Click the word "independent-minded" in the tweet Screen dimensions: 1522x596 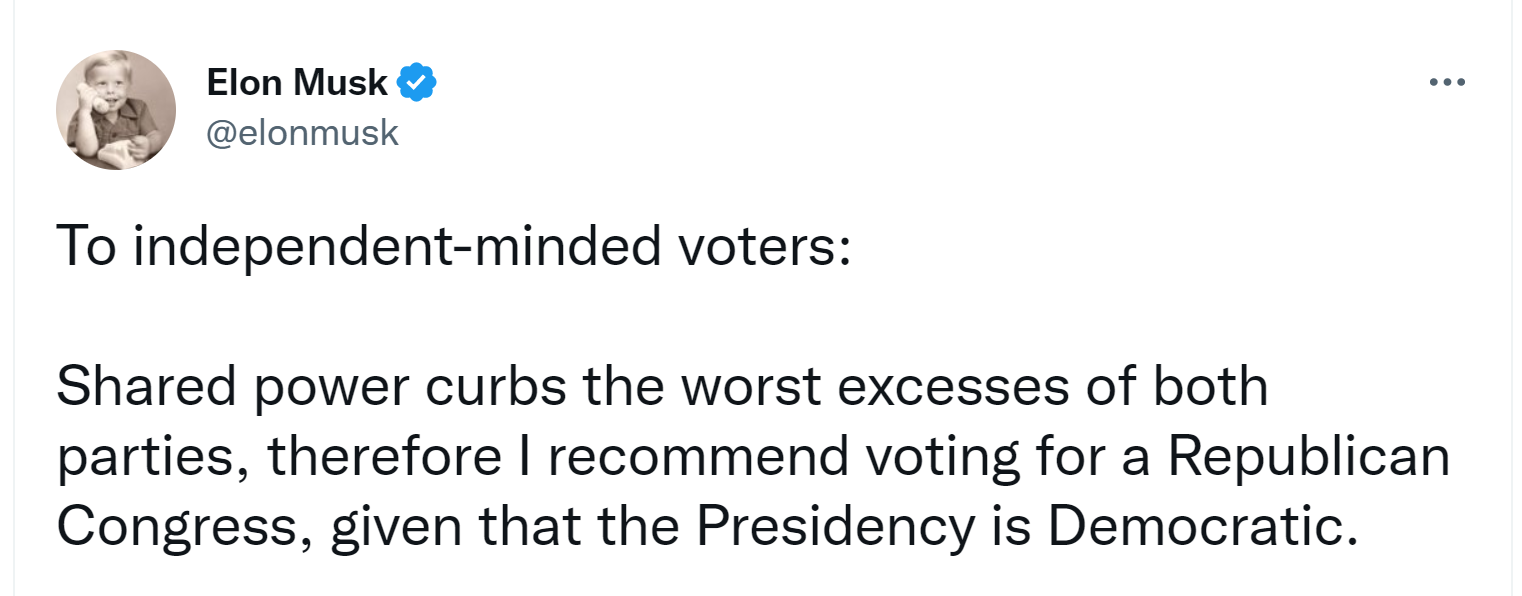pos(396,246)
